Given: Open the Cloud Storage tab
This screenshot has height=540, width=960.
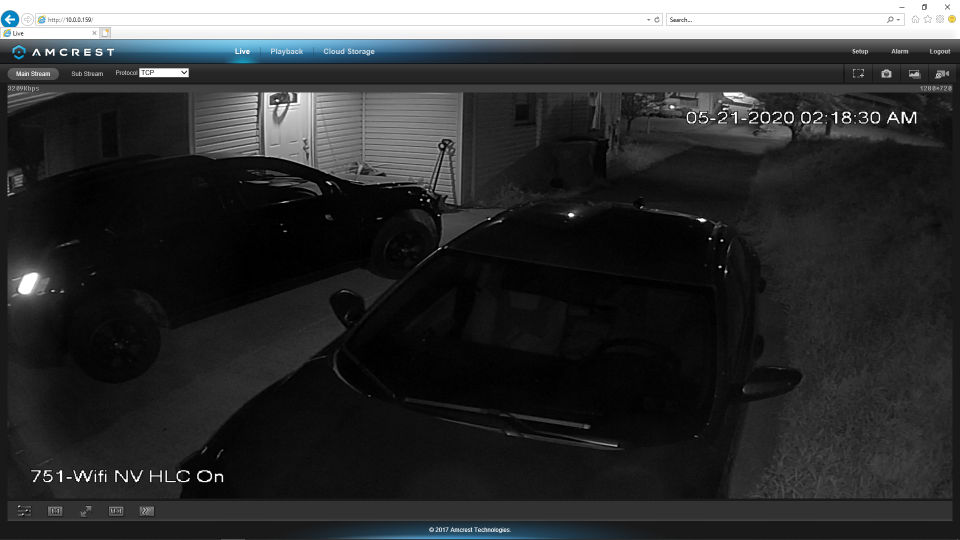Looking at the screenshot, I should 349,51.
